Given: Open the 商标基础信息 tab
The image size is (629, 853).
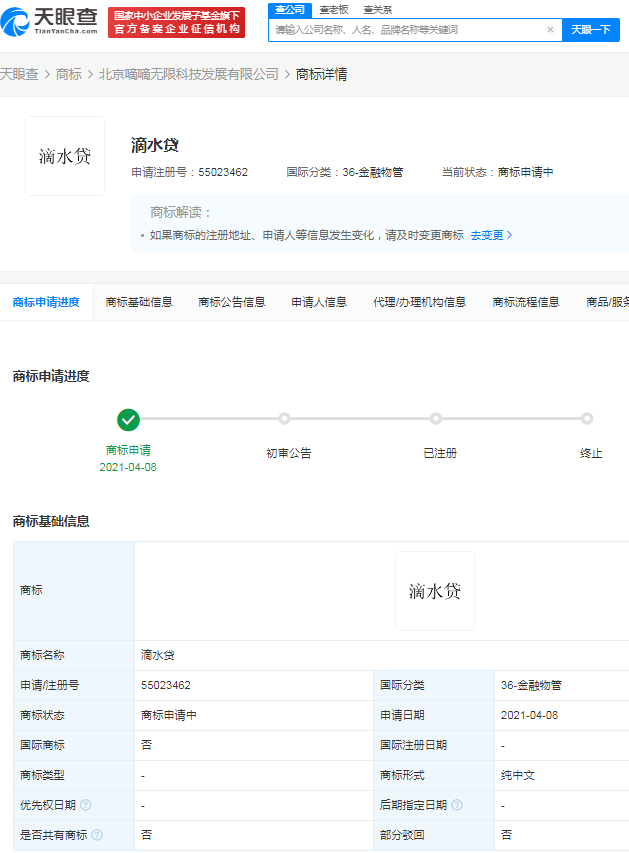Looking at the screenshot, I should click(139, 302).
